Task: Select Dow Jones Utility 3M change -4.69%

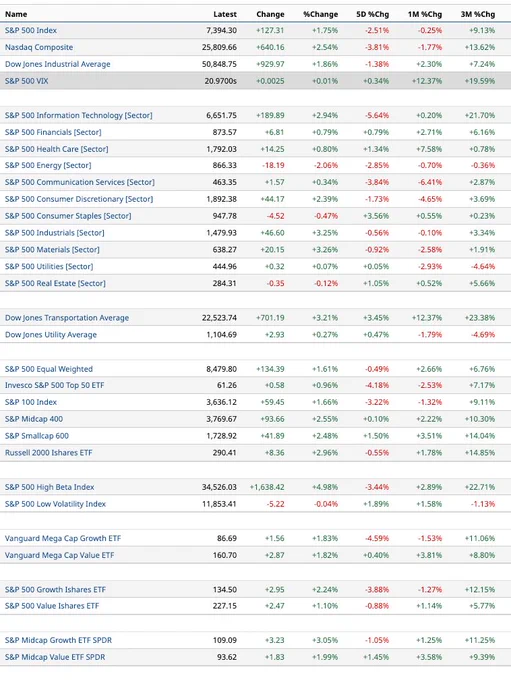Action: click(483, 335)
